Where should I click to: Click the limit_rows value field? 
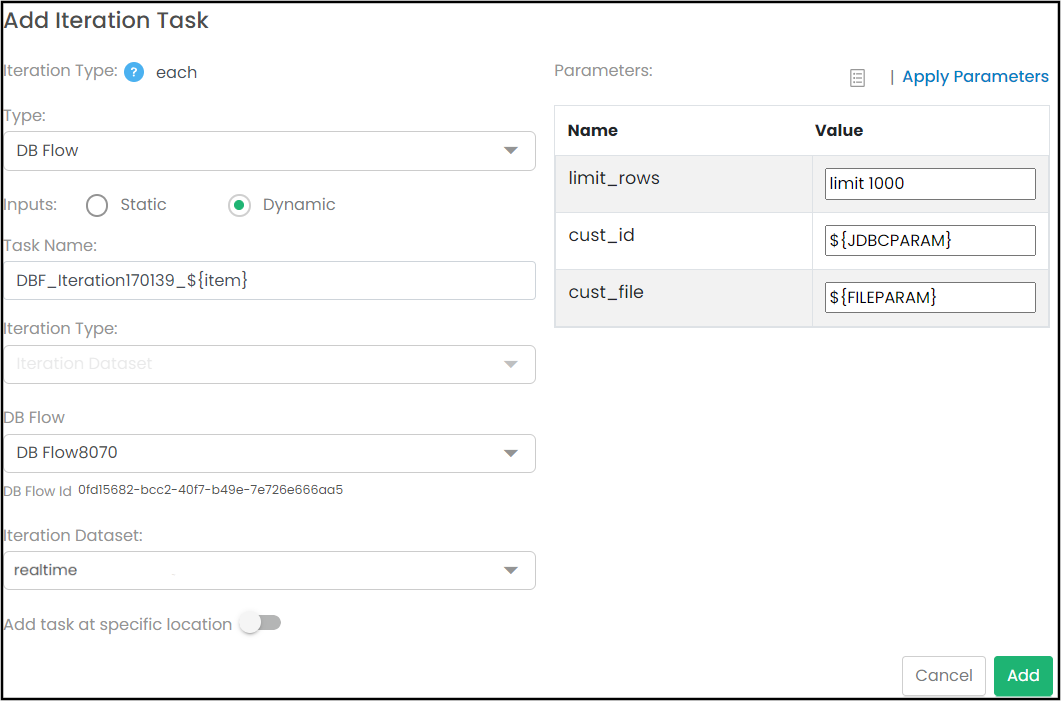(930, 184)
